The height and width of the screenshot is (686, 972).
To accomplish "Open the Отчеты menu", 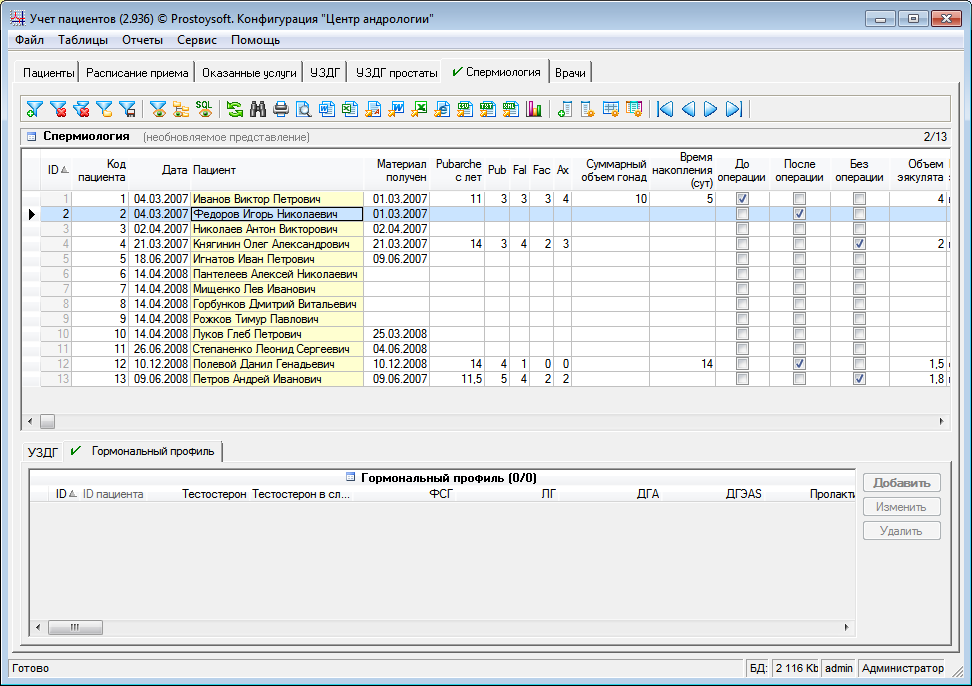I will point(142,40).
